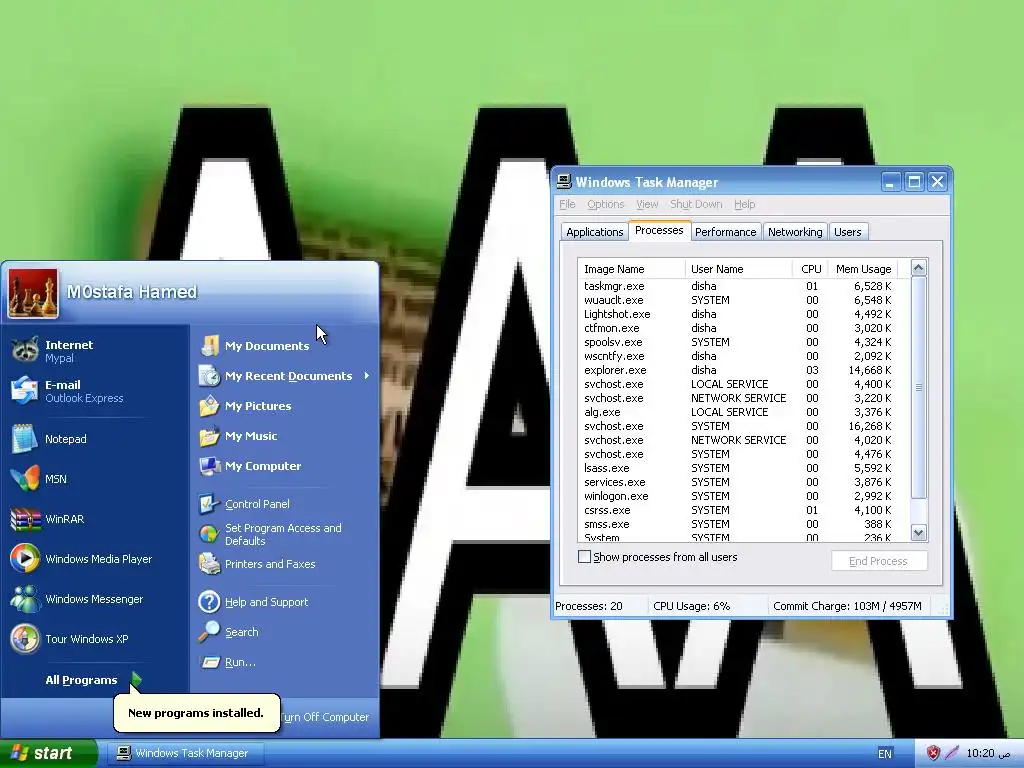Image resolution: width=1024 pixels, height=768 pixels.
Task: Sort by Image Name column header
Action: coord(632,268)
